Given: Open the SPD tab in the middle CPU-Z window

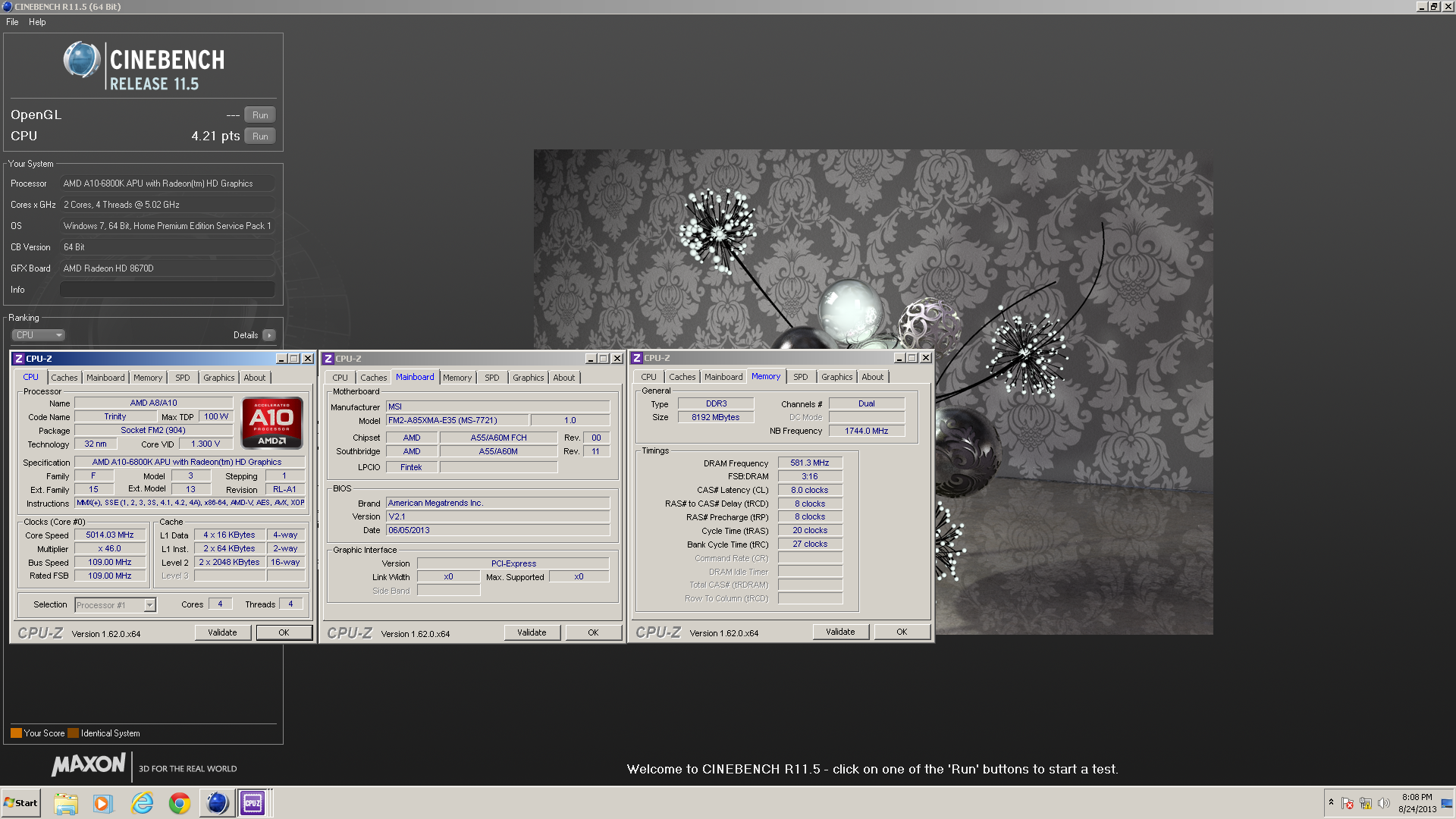Looking at the screenshot, I should [492, 378].
